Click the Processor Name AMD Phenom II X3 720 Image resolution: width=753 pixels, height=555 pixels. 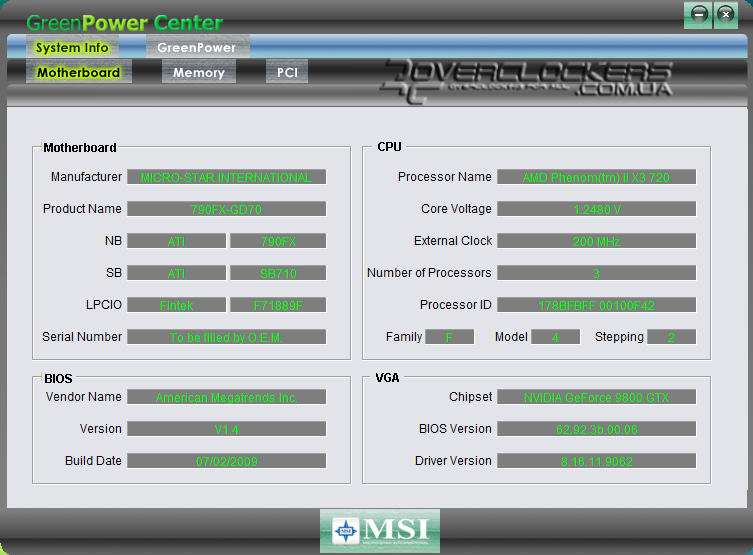pyautogui.click(x=596, y=177)
